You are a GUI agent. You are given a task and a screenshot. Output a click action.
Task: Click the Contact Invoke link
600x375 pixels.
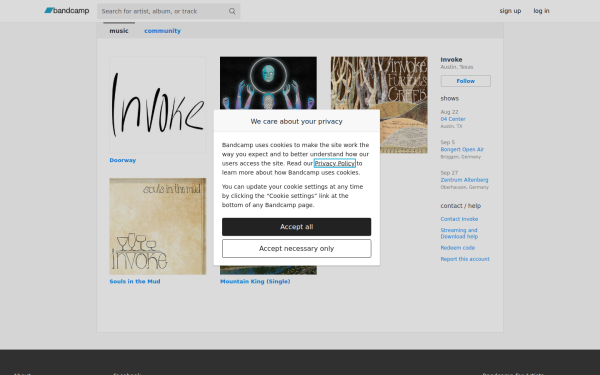(x=459, y=219)
